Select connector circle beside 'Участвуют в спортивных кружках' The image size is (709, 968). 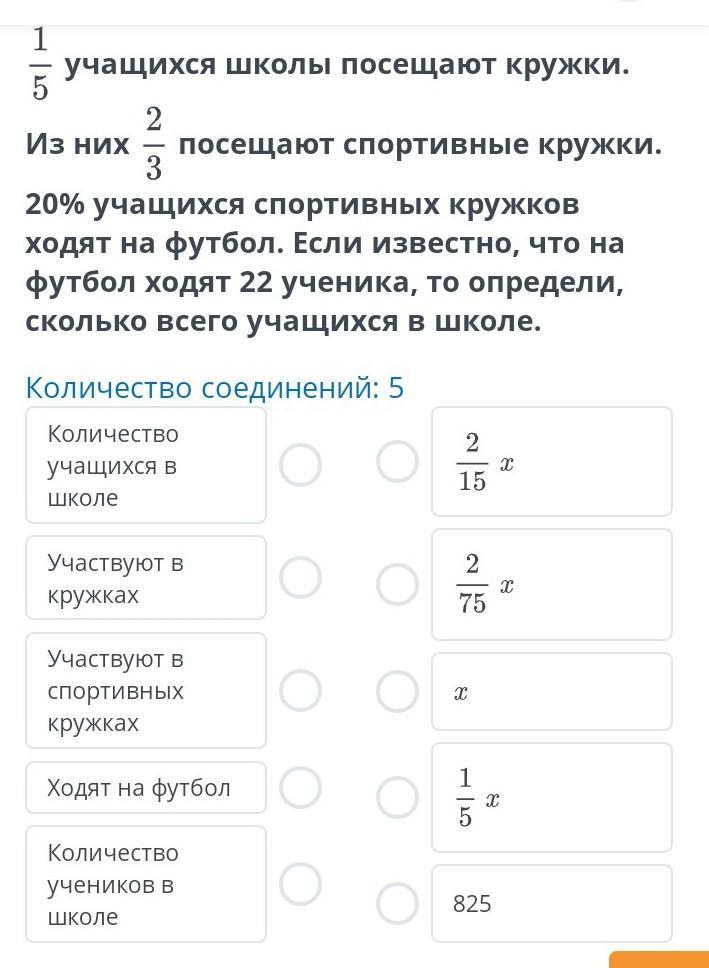(x=300, y=690)
